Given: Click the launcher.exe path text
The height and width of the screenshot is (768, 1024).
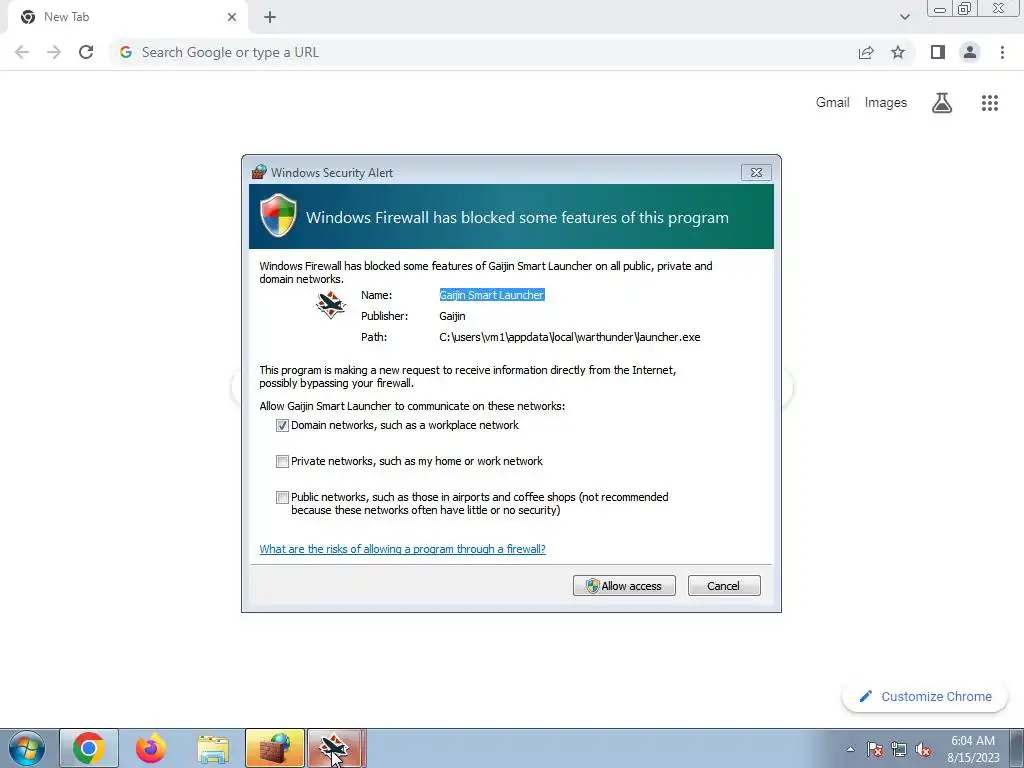Looking at the screenshot, I should pos(569,338).
